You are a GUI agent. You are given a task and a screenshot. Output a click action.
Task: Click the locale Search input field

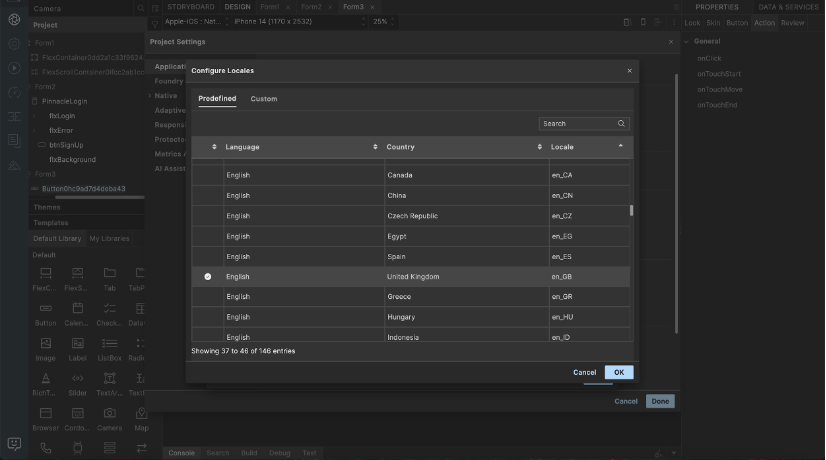(578, 124)
